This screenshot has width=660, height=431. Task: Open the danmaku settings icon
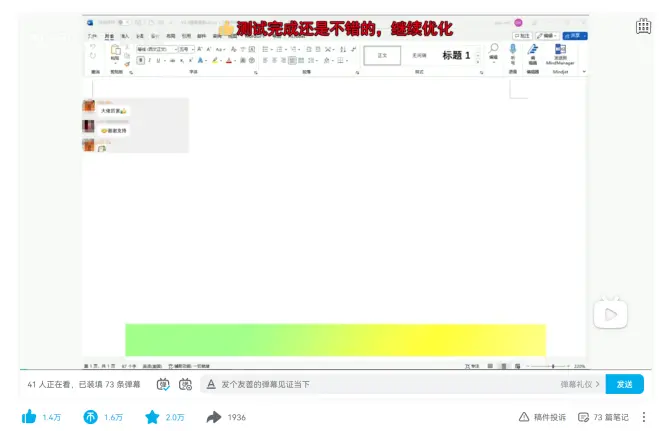[x=185, y=384]
